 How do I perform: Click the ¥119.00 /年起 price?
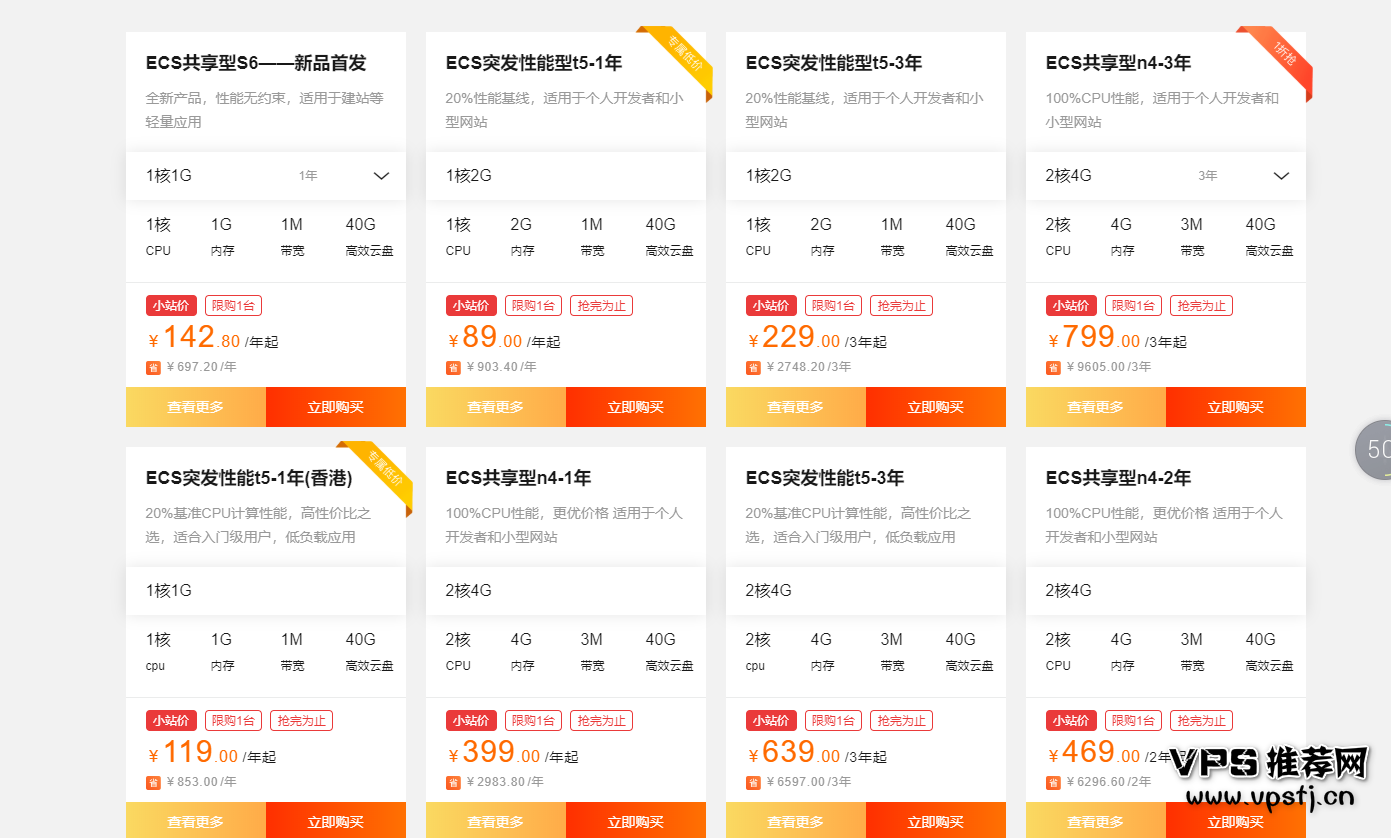pyautogui.click(x=212, y=753)
